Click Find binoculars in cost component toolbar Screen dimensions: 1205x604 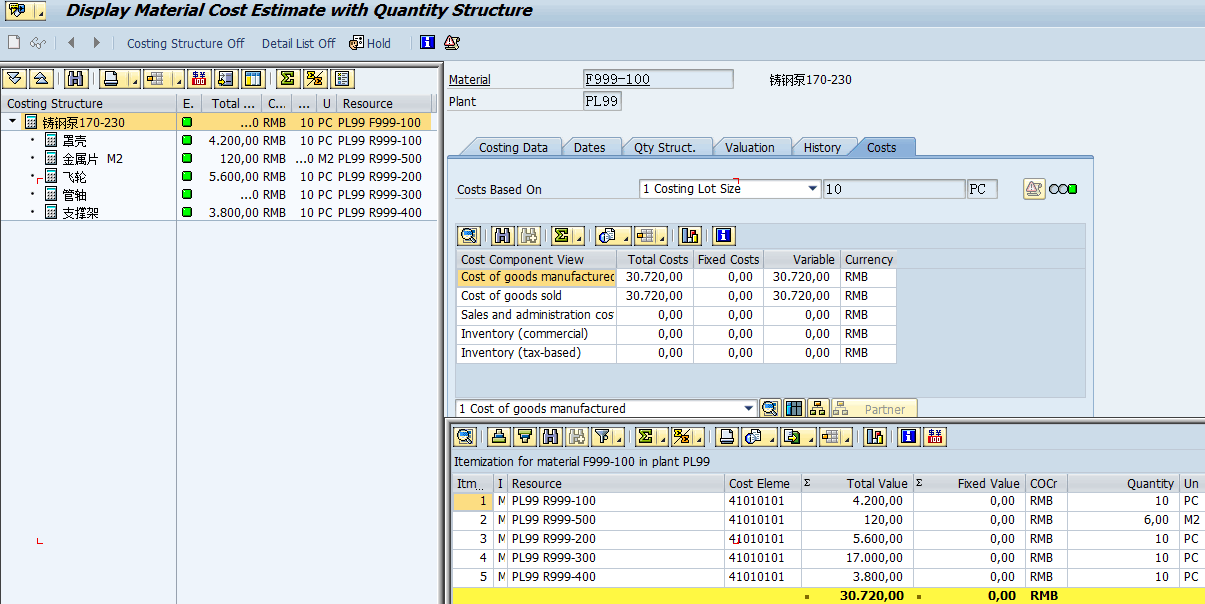(x=502, y=236)
